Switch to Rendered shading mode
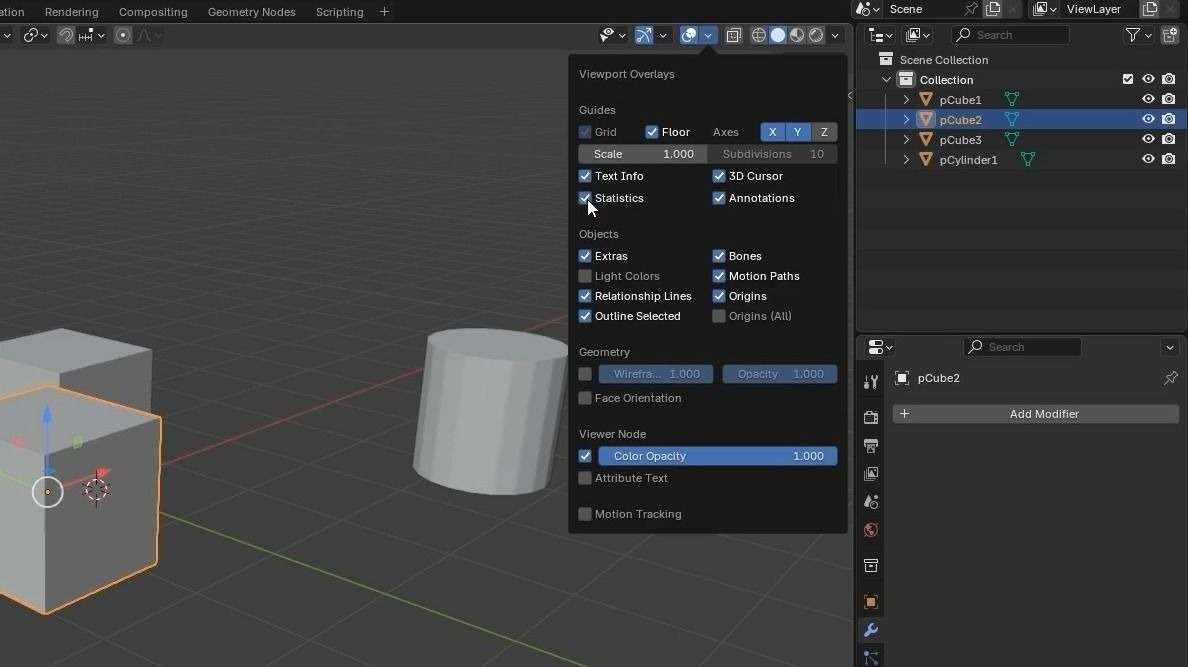Screen dimensions: 1188x667 [816, 35]
